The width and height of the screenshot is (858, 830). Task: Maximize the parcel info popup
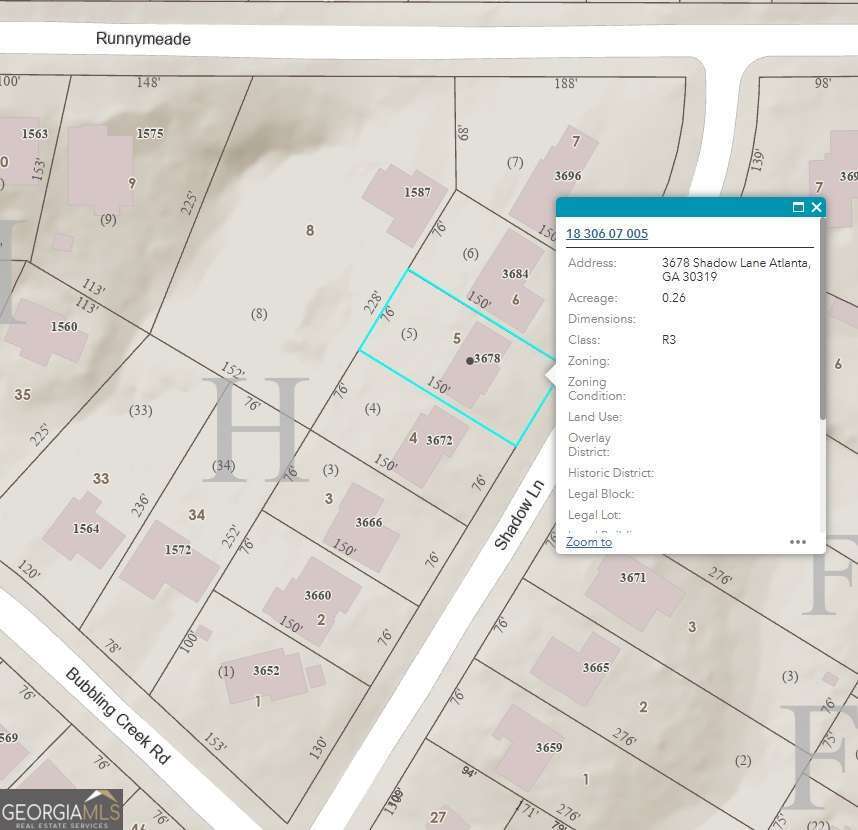tap(798, 207)
